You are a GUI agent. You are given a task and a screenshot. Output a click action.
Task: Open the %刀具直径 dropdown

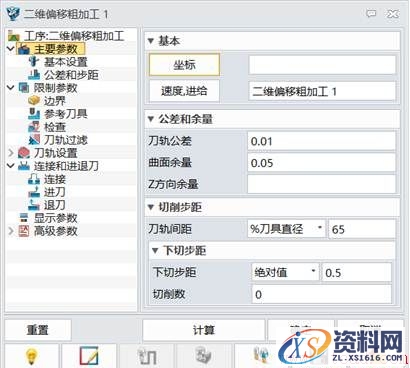tap(287, 229)
